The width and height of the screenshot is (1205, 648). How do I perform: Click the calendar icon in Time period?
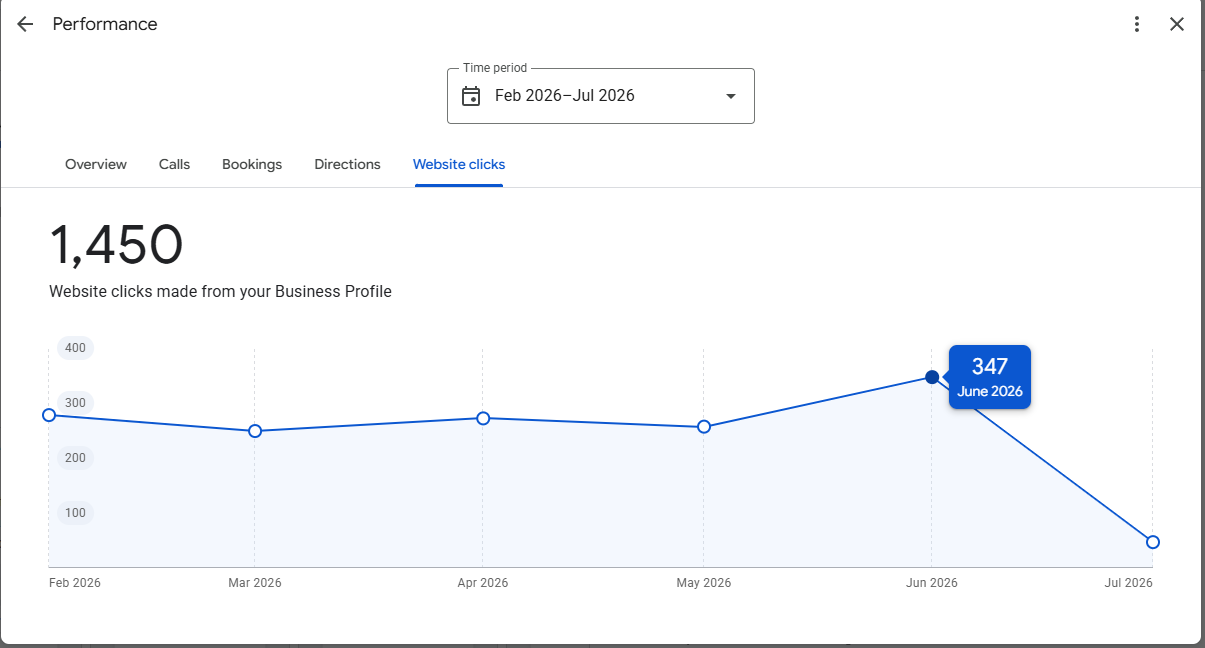click(471, 96)
